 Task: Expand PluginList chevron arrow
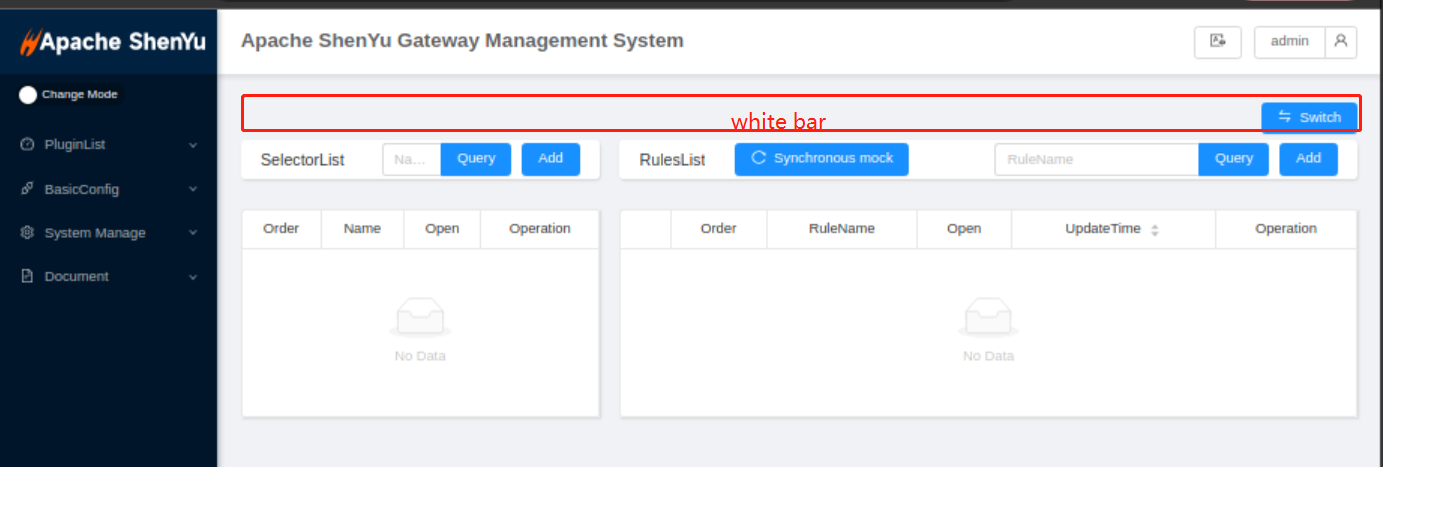pyautogui.click(x=193, y=145)
